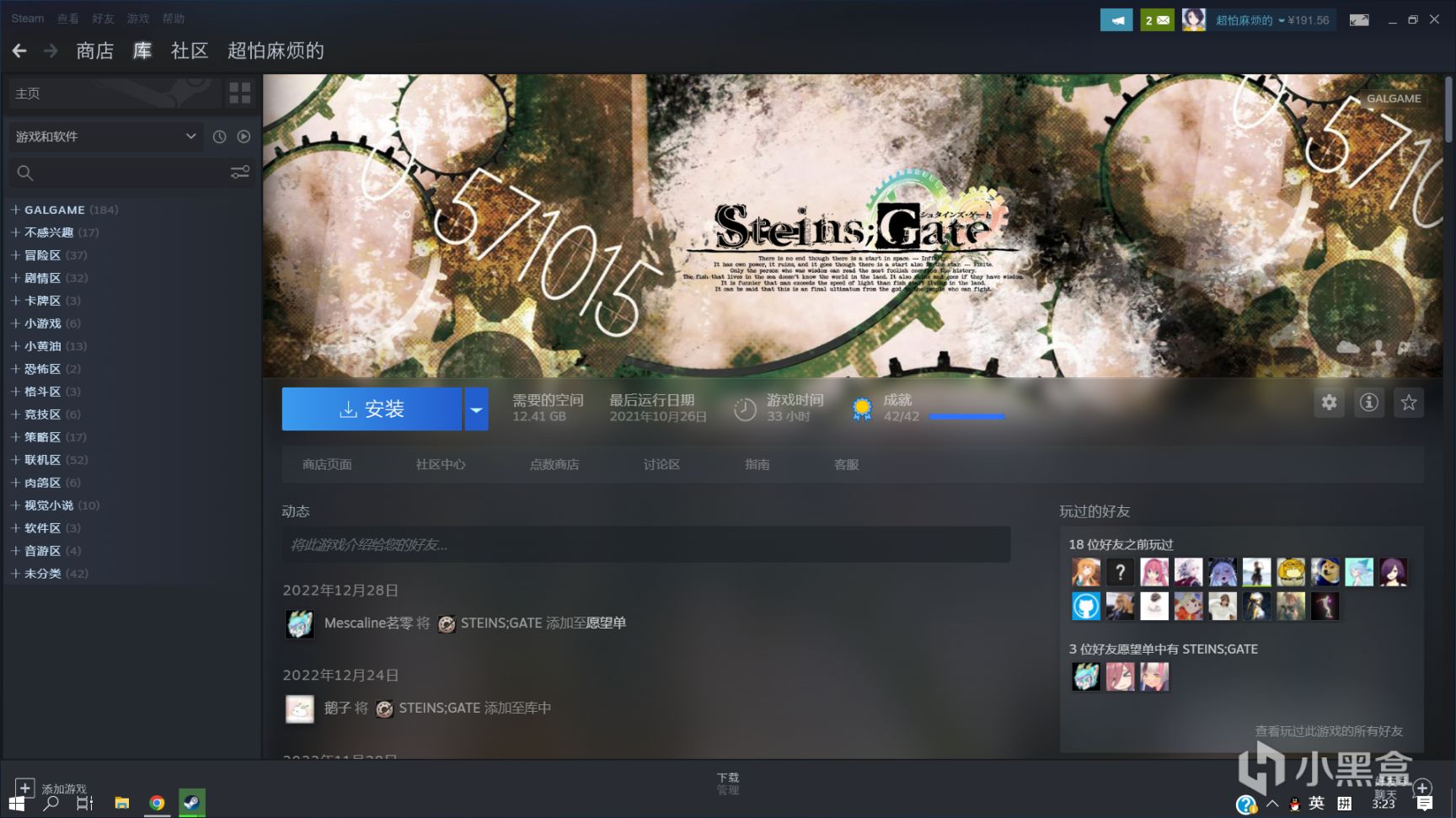Open 超怕麻烦的 profile tab
The height and width of the screenshot is (818, 1456).
click(276, 51)
